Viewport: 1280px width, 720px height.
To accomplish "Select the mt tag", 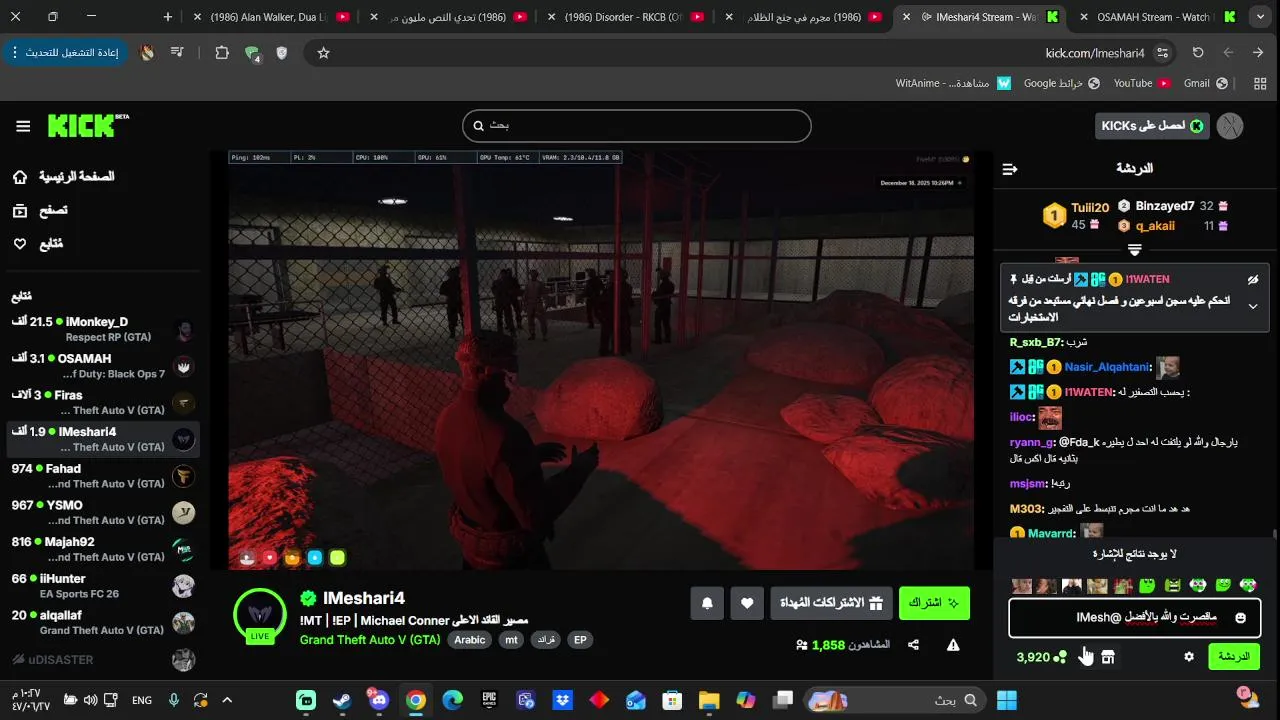I will [x=512, y=640].
